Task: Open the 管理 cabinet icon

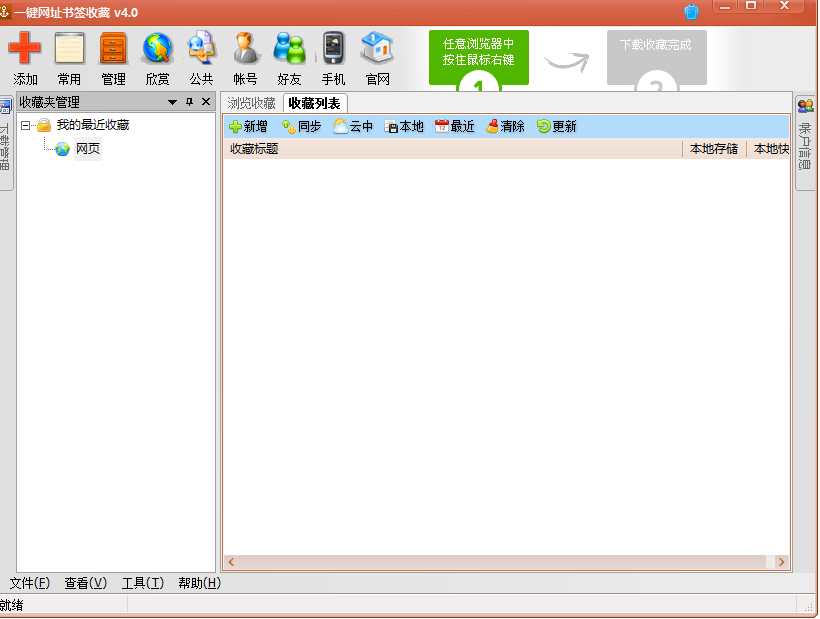Action: coord(113,49)
